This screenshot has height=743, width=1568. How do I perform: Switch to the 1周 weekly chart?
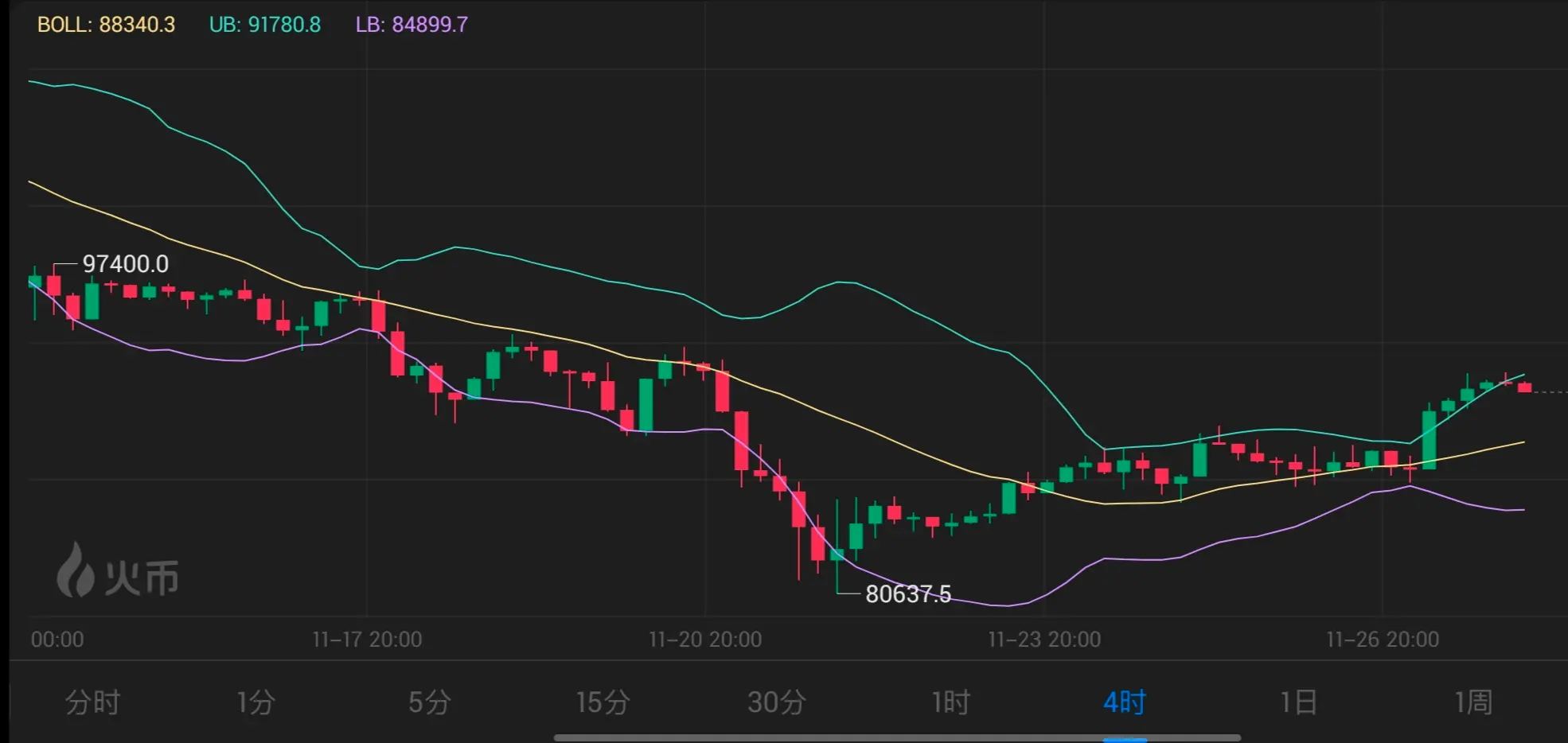pos(1473,702)
